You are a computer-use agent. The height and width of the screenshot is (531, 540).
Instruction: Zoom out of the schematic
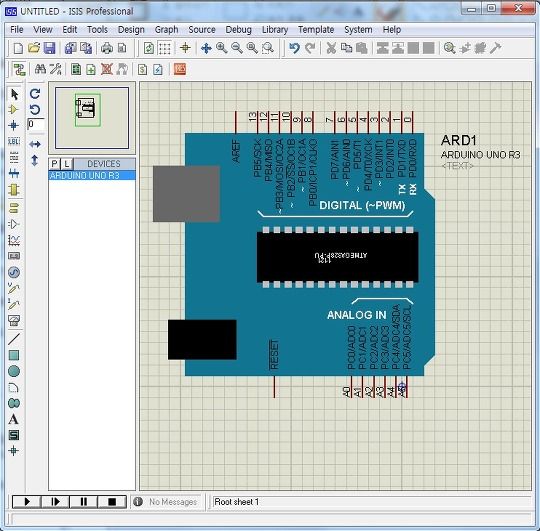(237, 48)
